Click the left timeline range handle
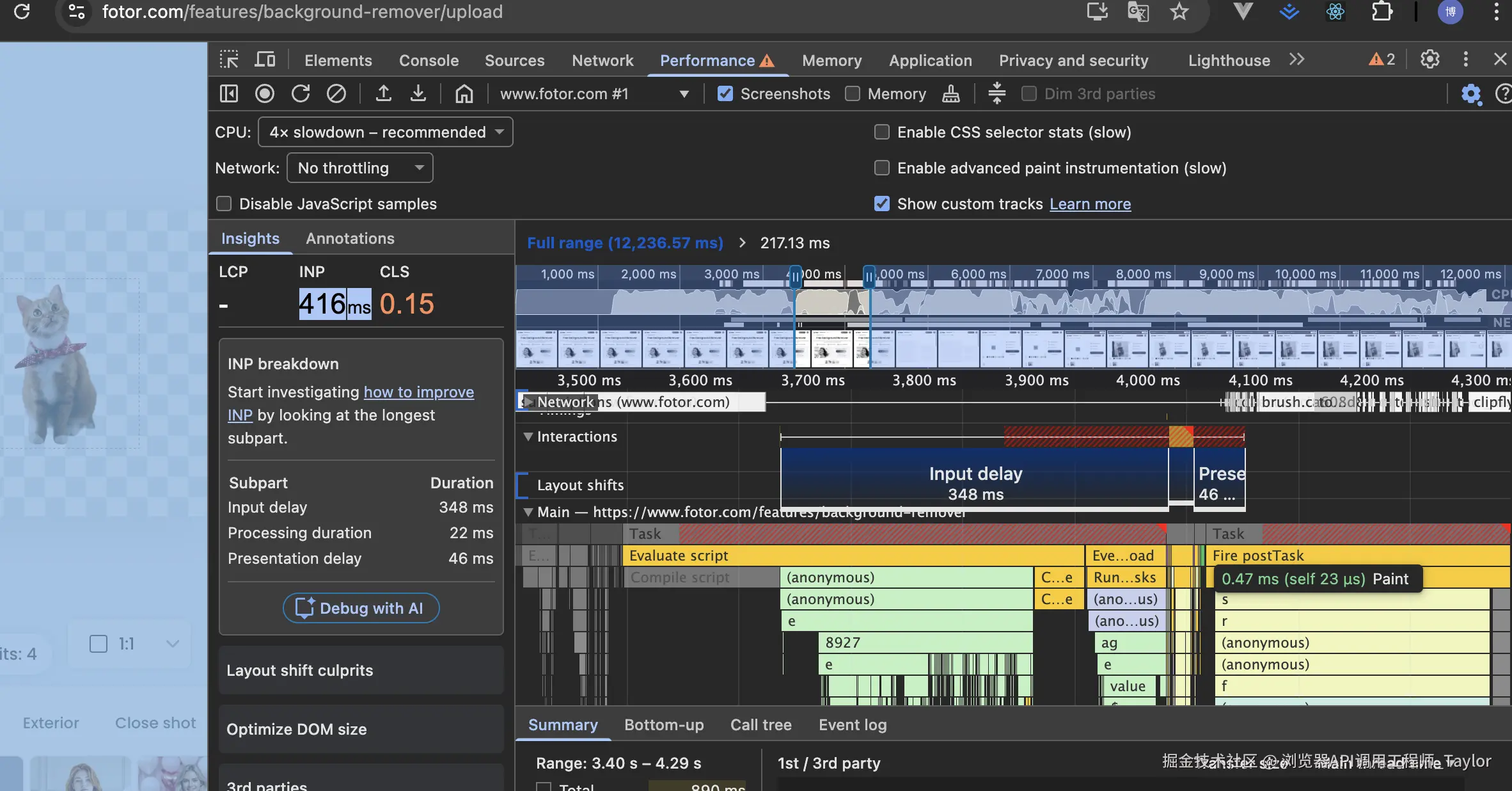The height and width of the screenshot is (791, 1512). (x=795, y=277)
